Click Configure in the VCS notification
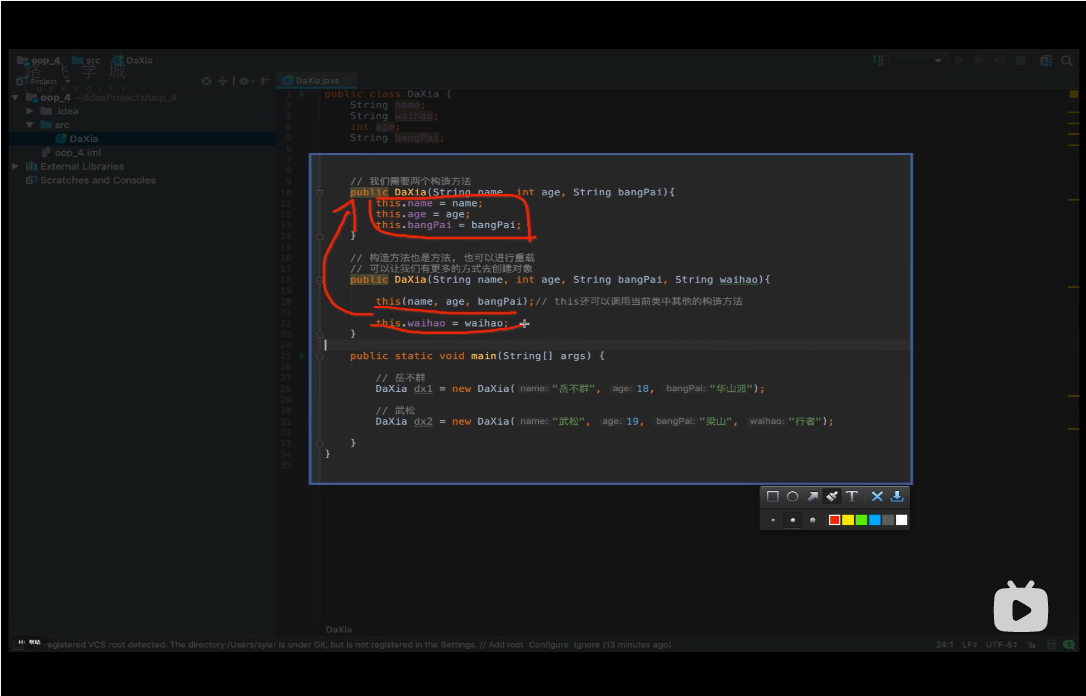Screen dimensions: 1086x696 (x=549, y=645)
